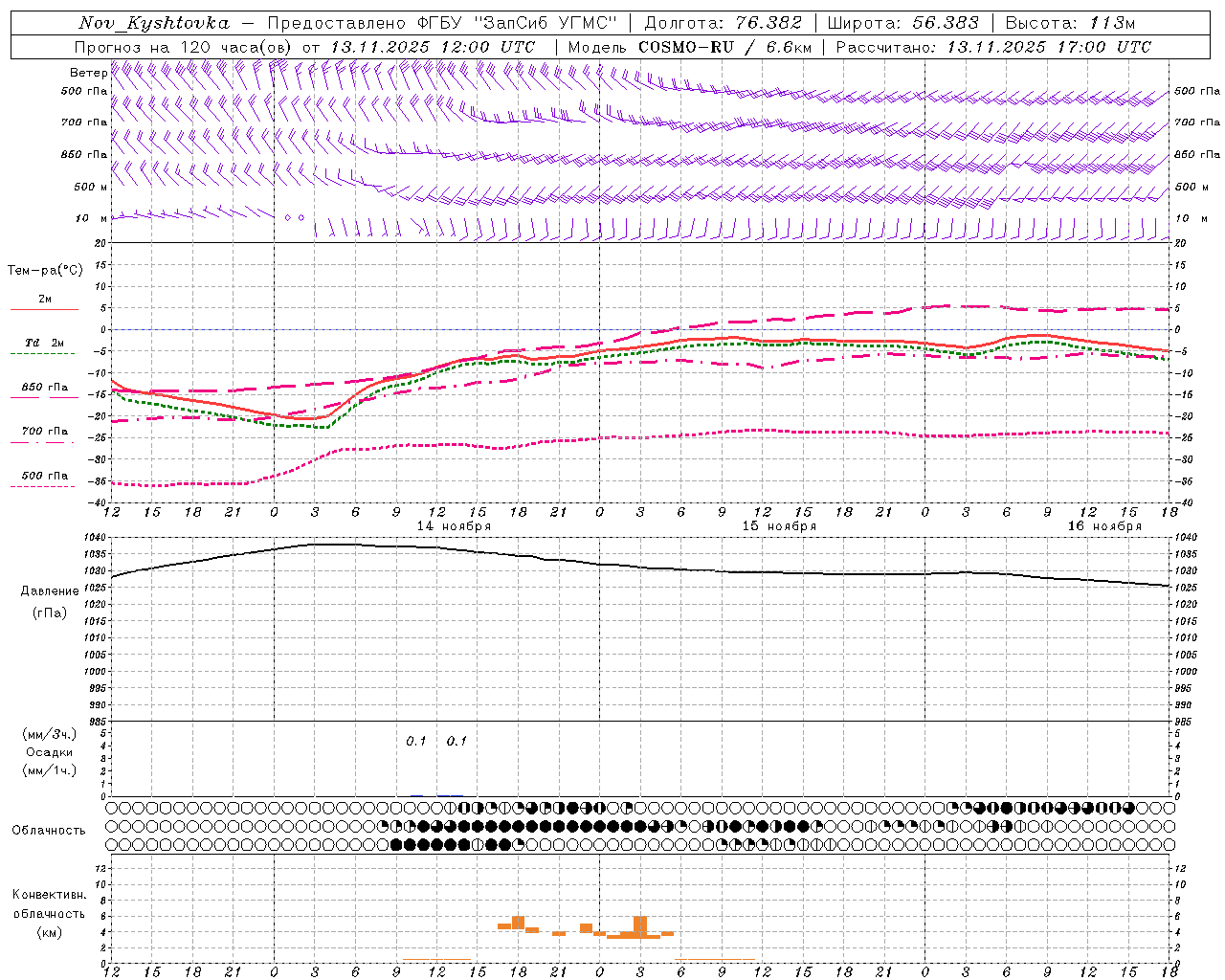Click the 'Td 2м' legend entry
Viewport: 1225px width, 980px height.
coord(45,343)
